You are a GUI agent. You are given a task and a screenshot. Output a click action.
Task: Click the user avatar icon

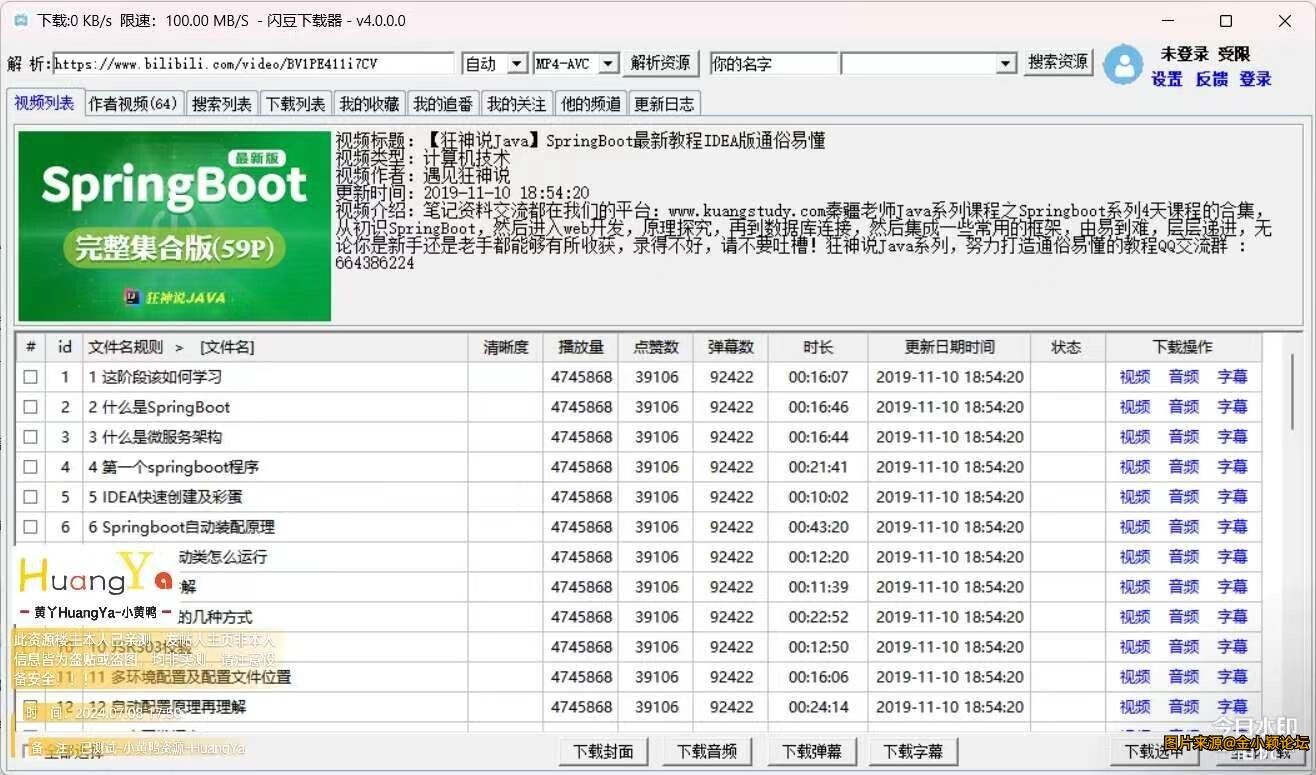click(1123, 65)
